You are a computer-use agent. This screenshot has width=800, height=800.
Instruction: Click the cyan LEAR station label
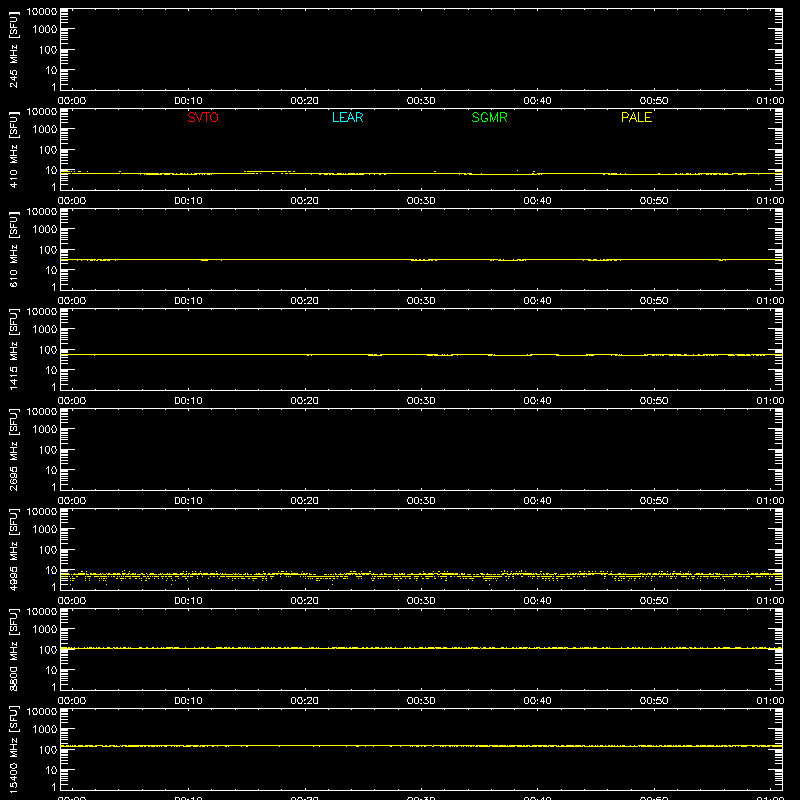347,117
